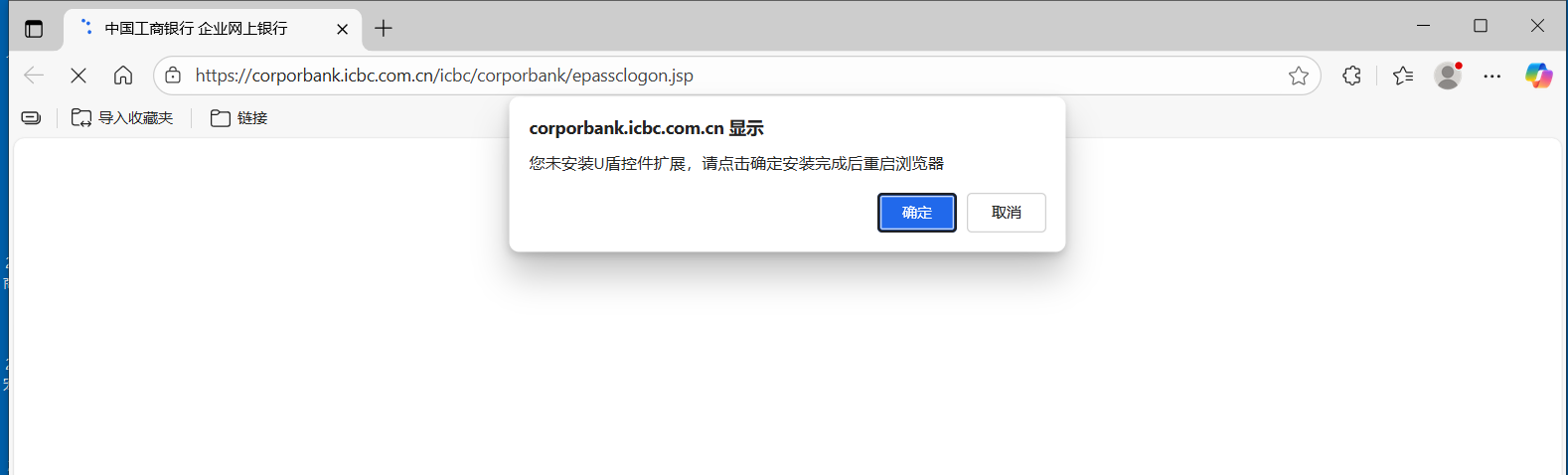Viewport: 1568px width, 475px height.
Task: Click the 取消 button in dialog
Action: click(1006, 213)
